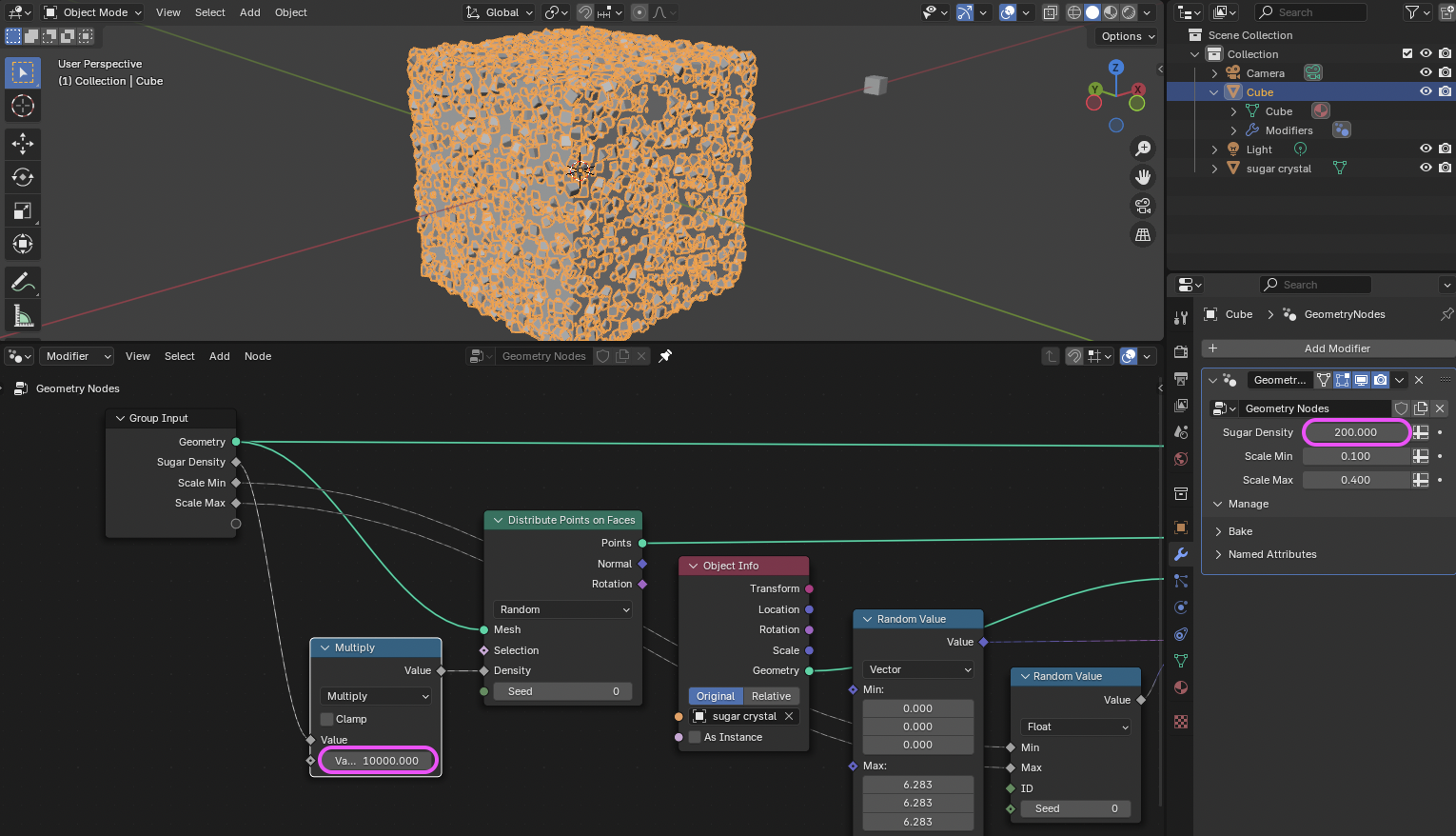Click the Annotate tool icon
The height and width of the screenshot is (836, 1456).
click(x=23, y=282)
